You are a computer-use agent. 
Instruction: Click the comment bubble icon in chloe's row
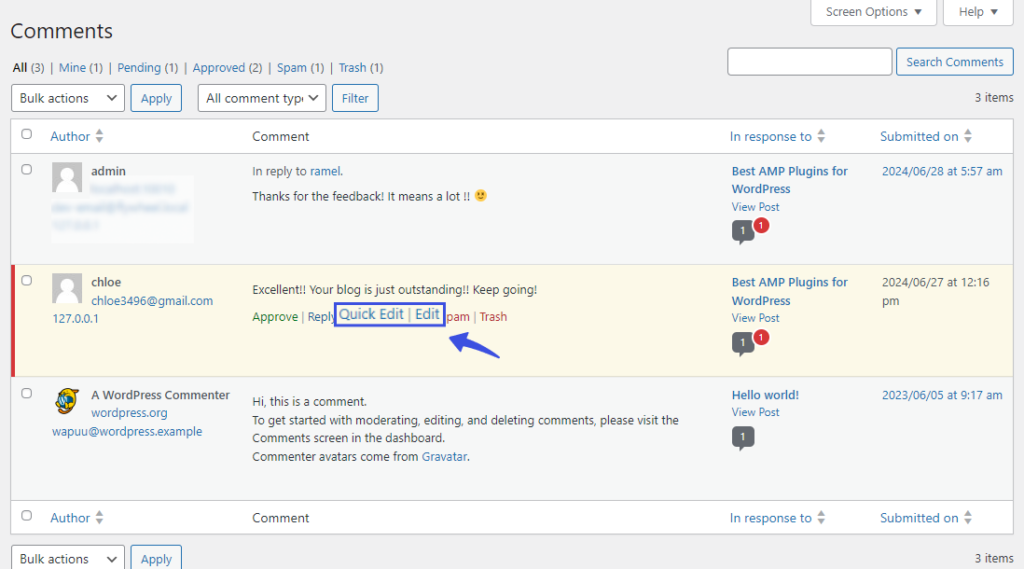coord(743,343)
